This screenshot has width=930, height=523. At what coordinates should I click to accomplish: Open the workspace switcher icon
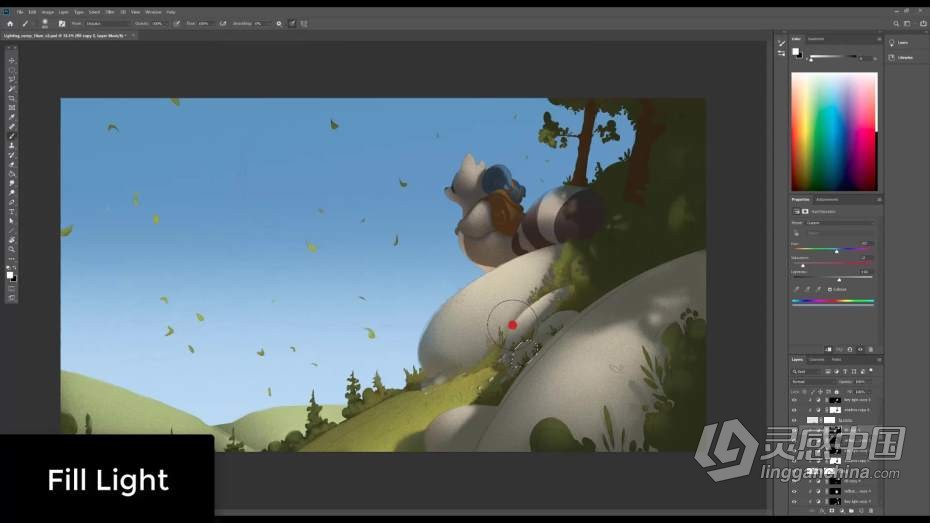(x=907, y=24)
